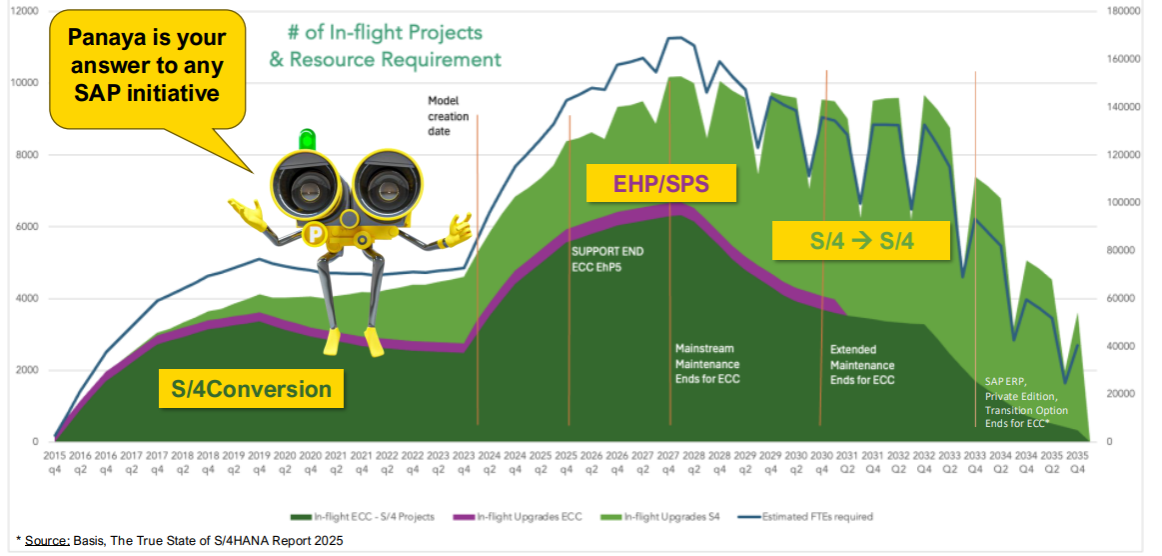
Task: Click the '2033 Q4' x-axis label
Action: pos(975,462)
